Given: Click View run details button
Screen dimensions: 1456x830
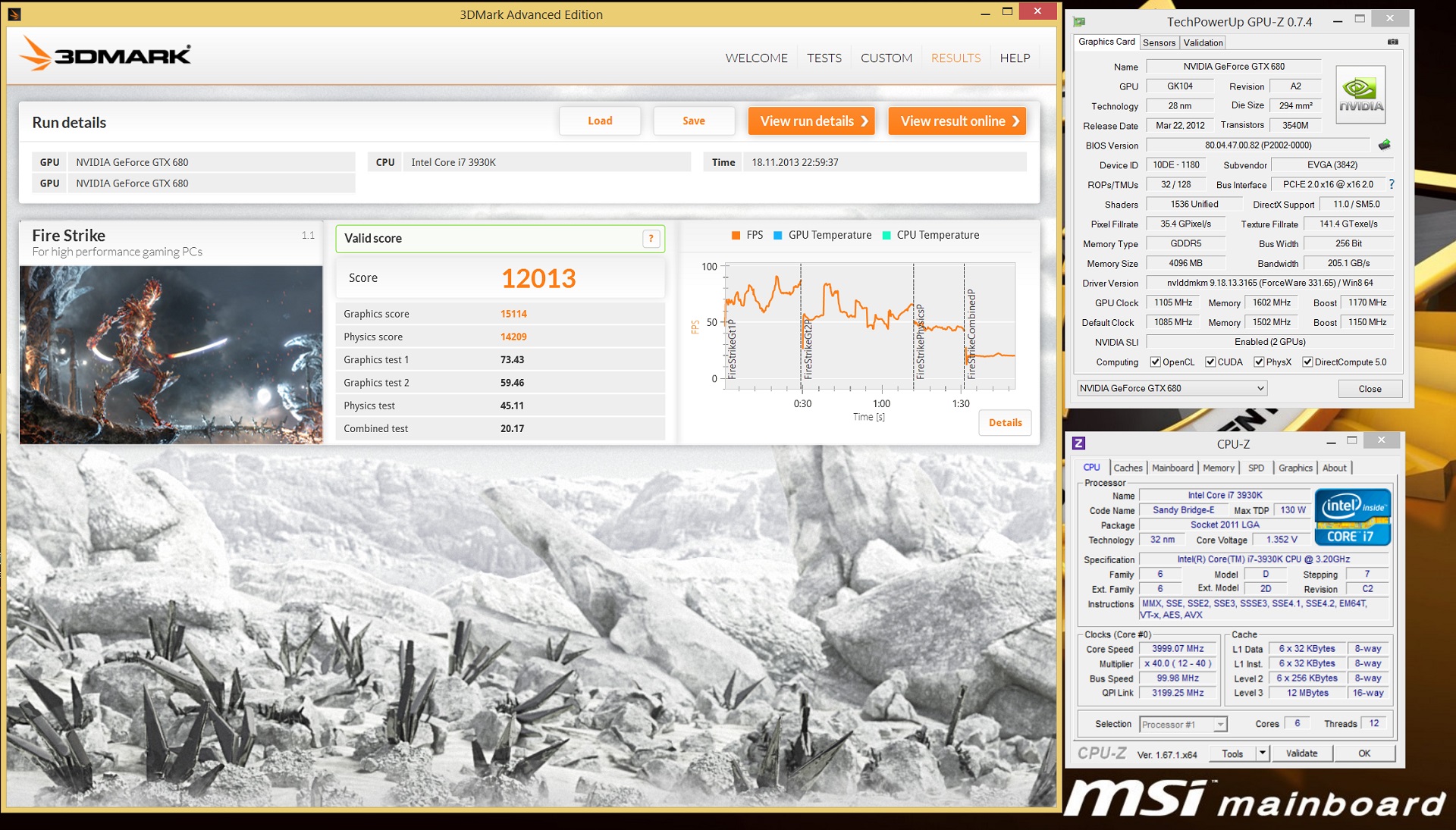Looking at the screenshot, I should tap(811, 121).
